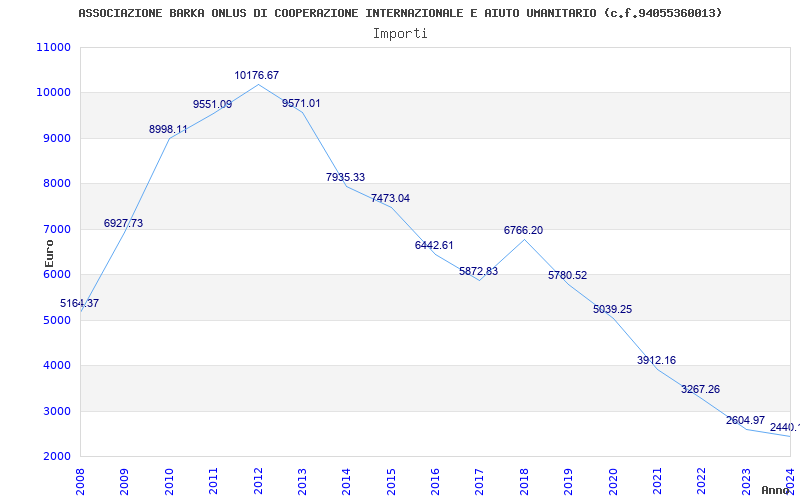Image resolution: width=800 pixels, height=500 pixels.
Task: Click x-axis year 2014
Action: 346,481
